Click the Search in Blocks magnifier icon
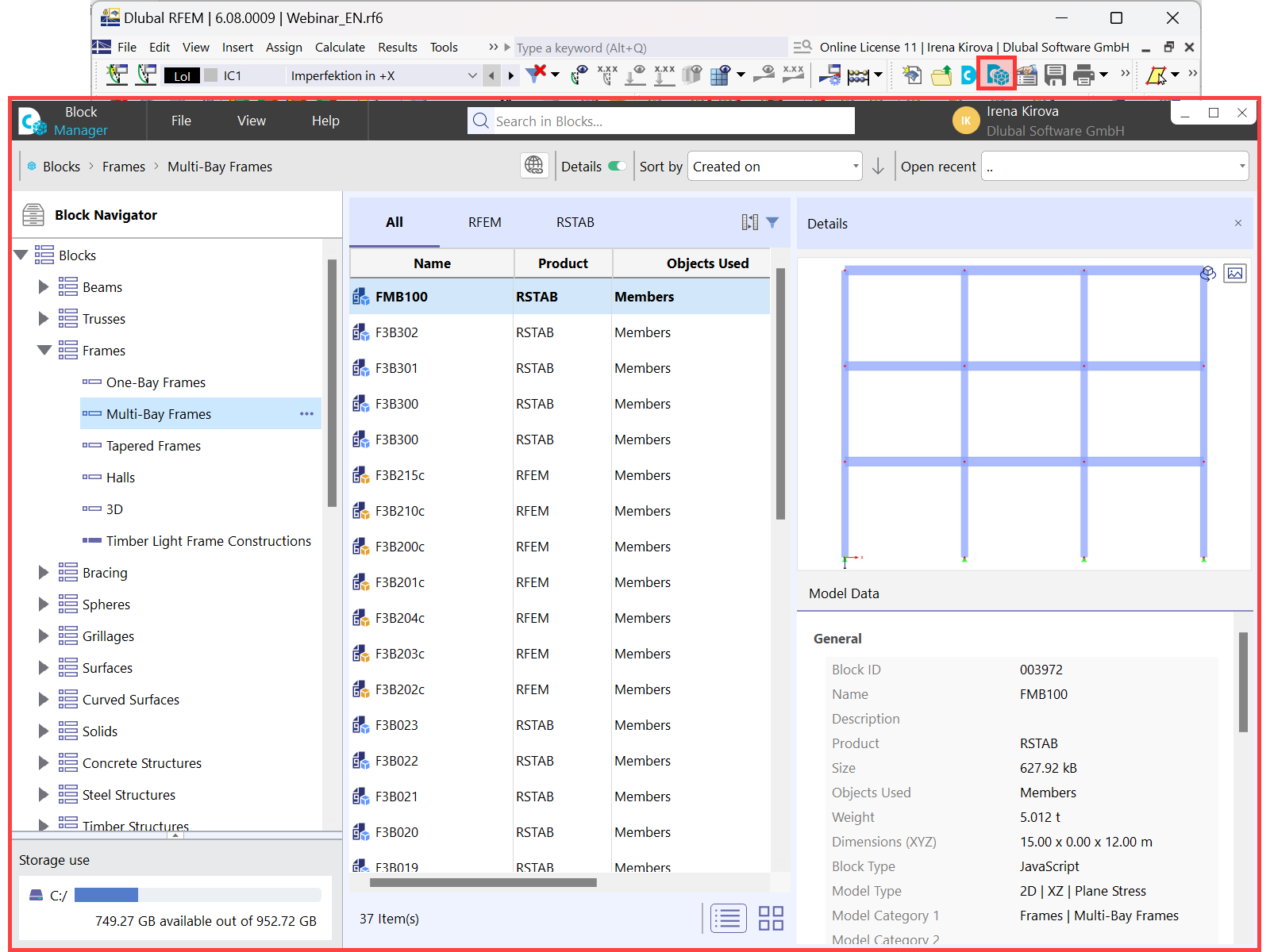The height and width of the screenshot is (952, 1270). coord(480,121)
